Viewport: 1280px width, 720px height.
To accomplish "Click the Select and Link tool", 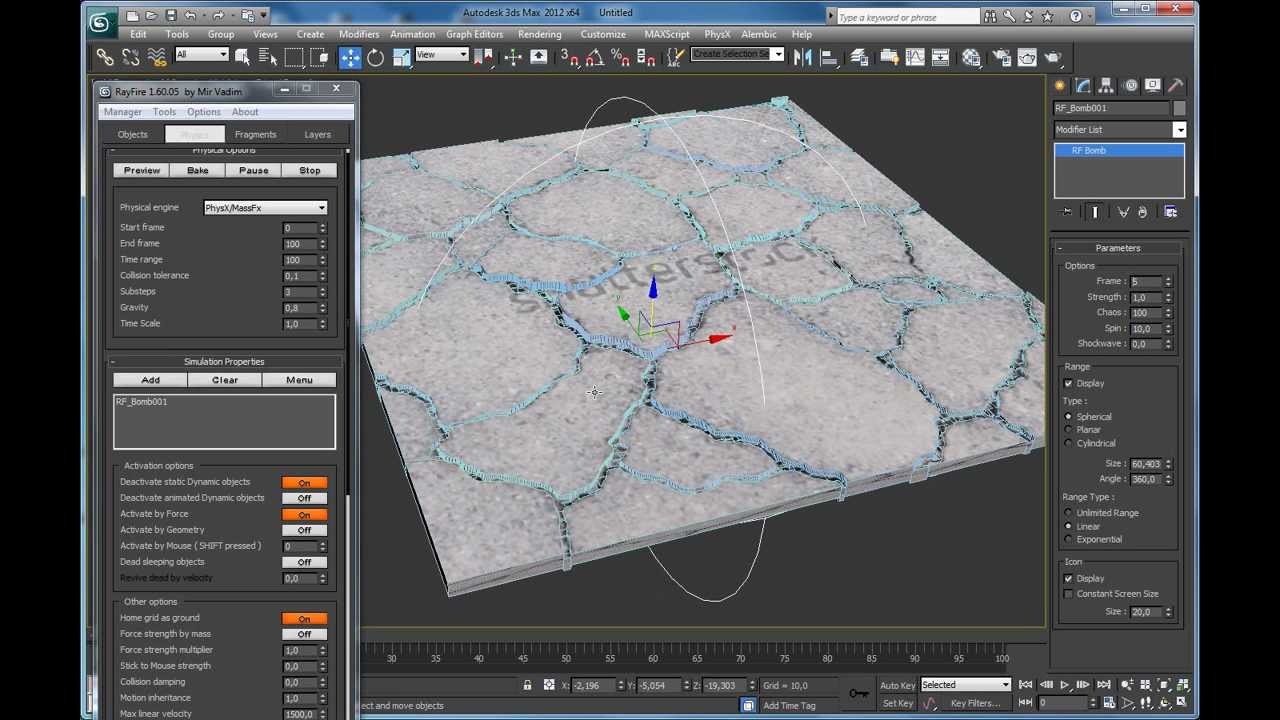I will 105,57.
